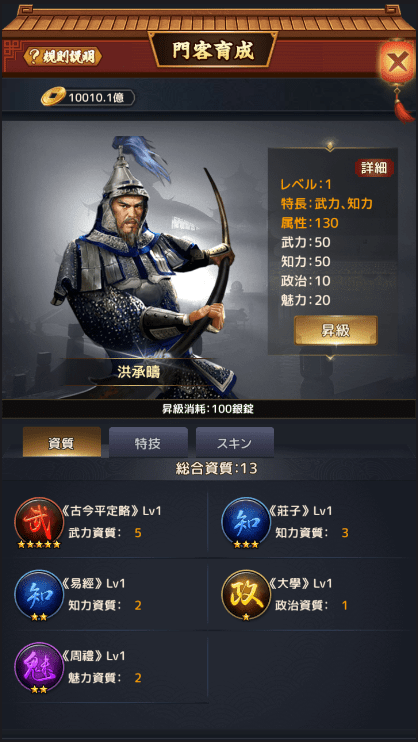Choose the purple 魅 charm aptitude icon
Screen dimensions: 418x742
click(x=39, y=668)
